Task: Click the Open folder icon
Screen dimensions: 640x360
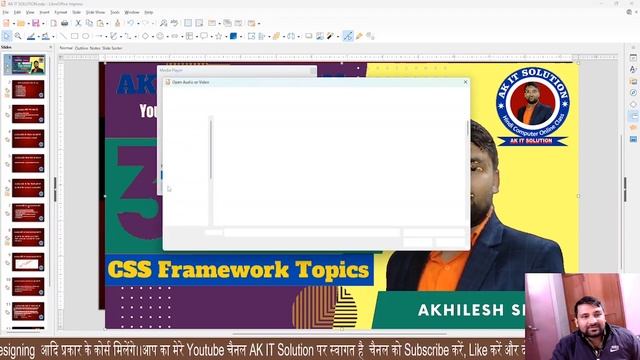Action: (21, 23)
